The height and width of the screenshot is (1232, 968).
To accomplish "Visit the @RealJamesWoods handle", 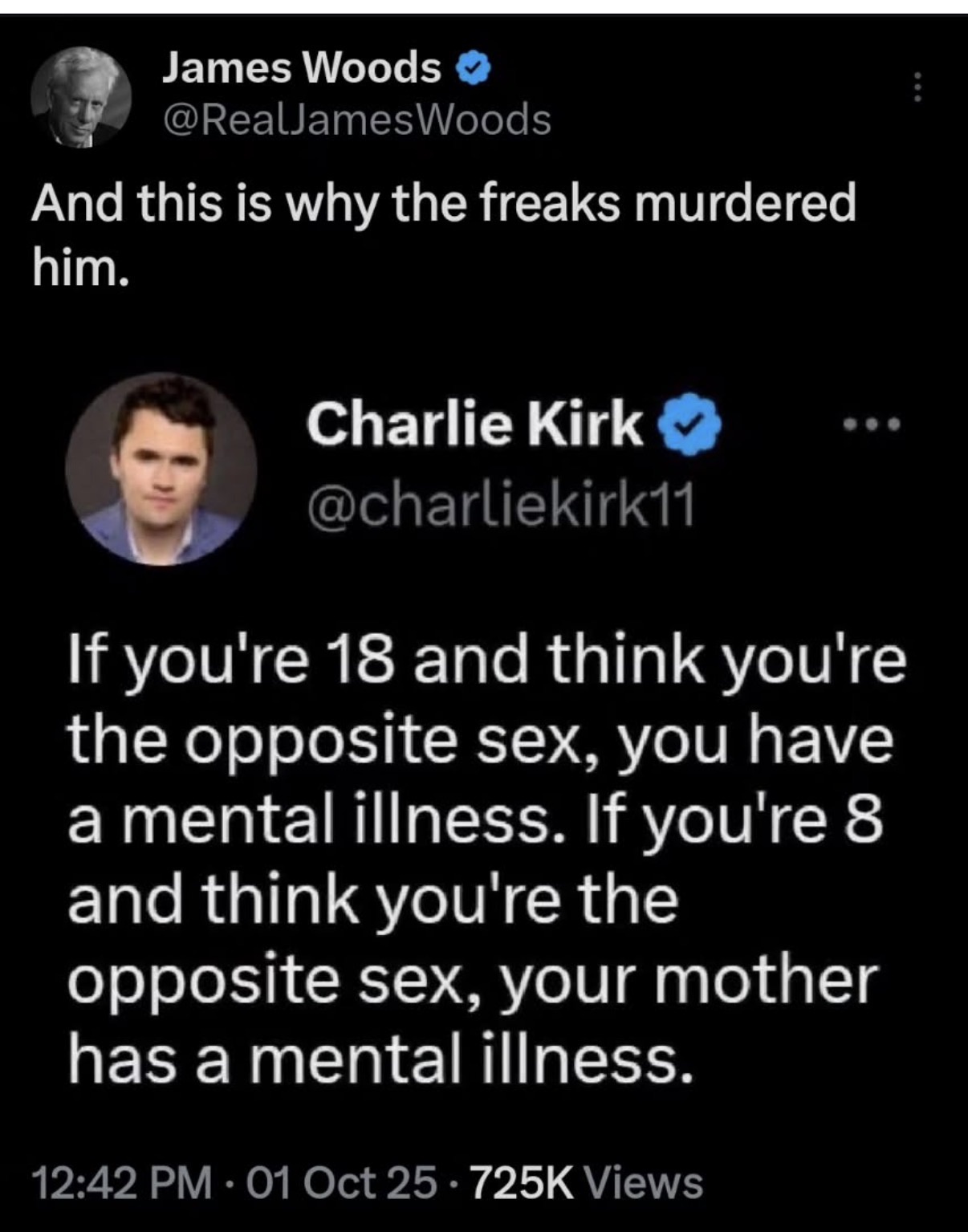I will (x=356, y=120).
